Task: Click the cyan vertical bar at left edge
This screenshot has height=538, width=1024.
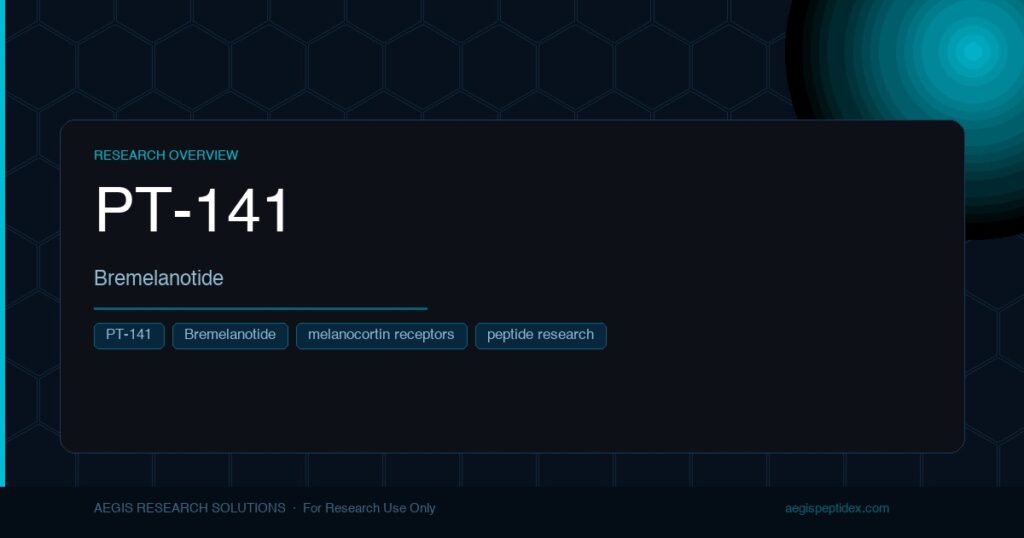Action: point(3,243)
